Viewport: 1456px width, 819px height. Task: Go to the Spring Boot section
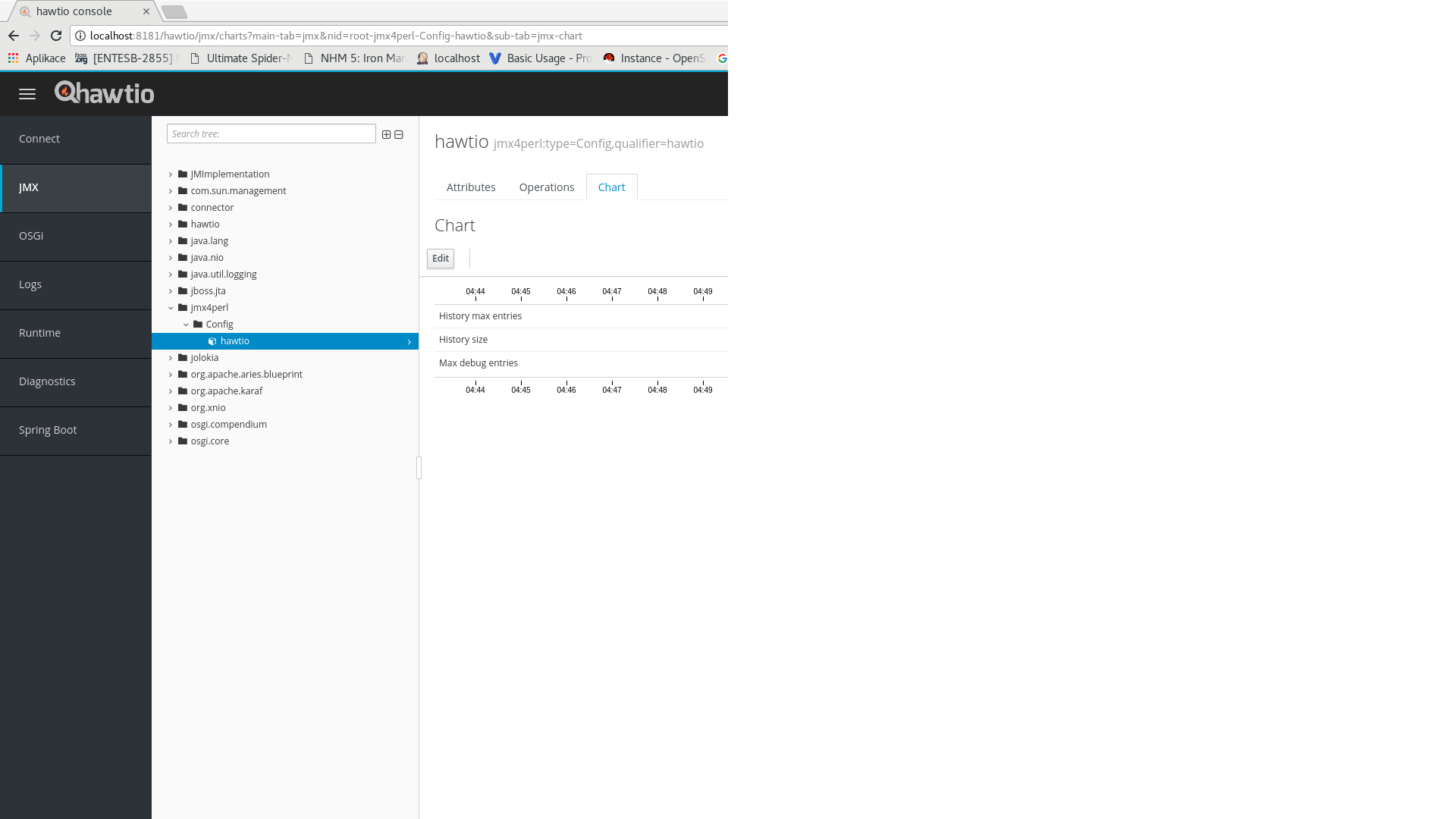click(x=48, y=430)
